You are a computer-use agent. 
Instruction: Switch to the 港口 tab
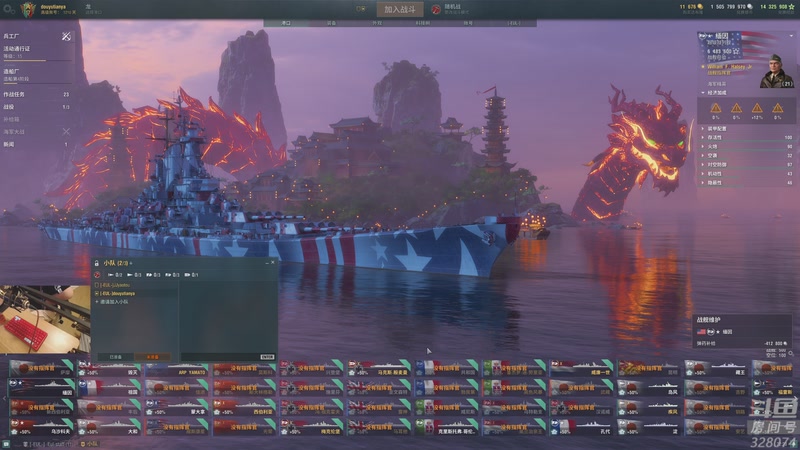tap(286, 23)
